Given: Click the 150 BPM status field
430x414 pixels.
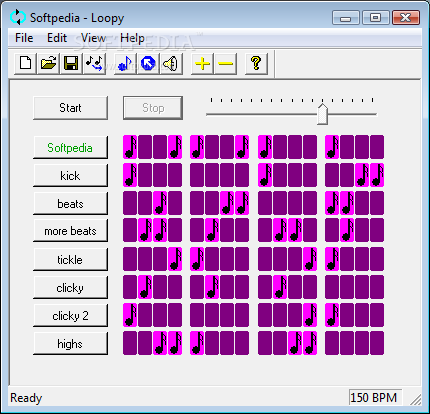Looking at the screenshot, I should click(x=375, y=397).
